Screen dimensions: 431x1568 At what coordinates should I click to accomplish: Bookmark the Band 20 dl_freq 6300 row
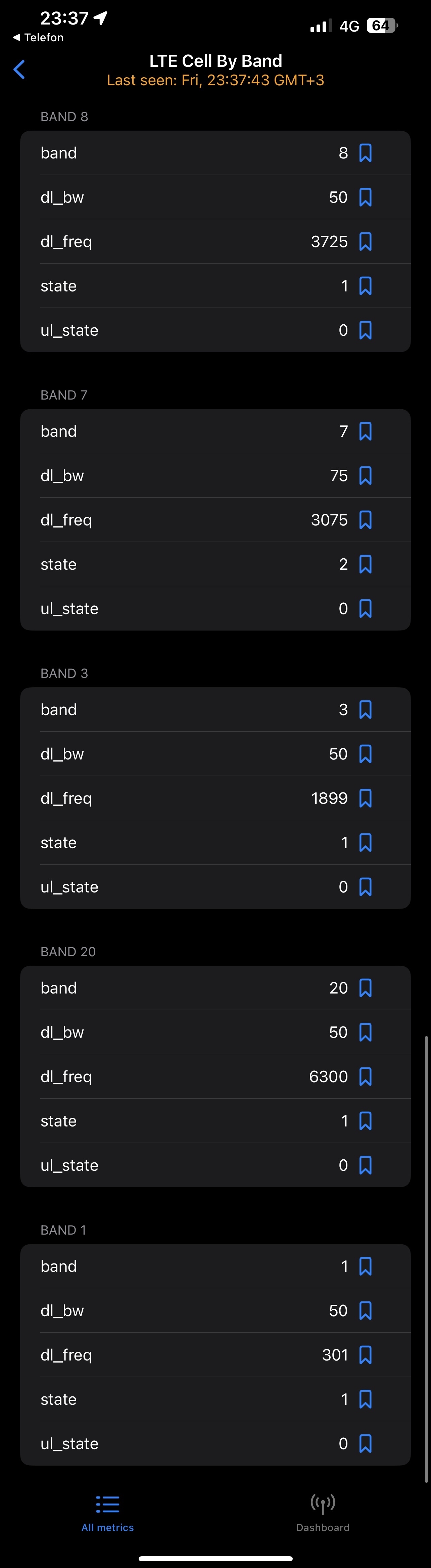[x=365, y=1076]
